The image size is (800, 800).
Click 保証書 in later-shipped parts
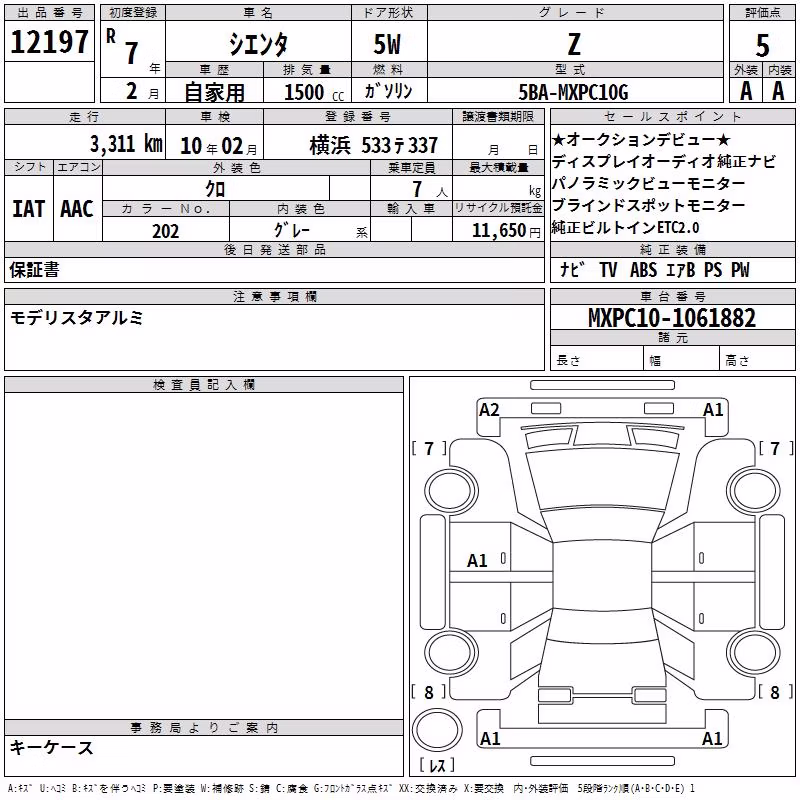point(34,270)
